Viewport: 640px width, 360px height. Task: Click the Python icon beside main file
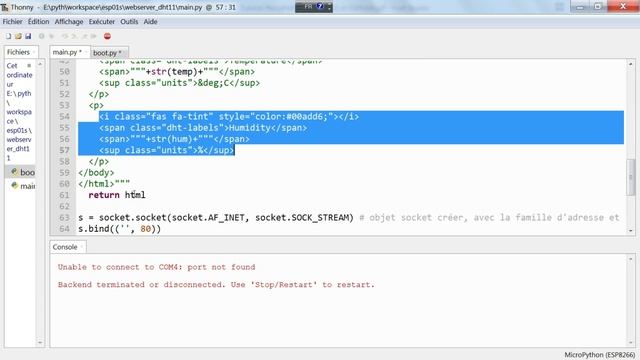pyautogui.click(x=15, y=186)
